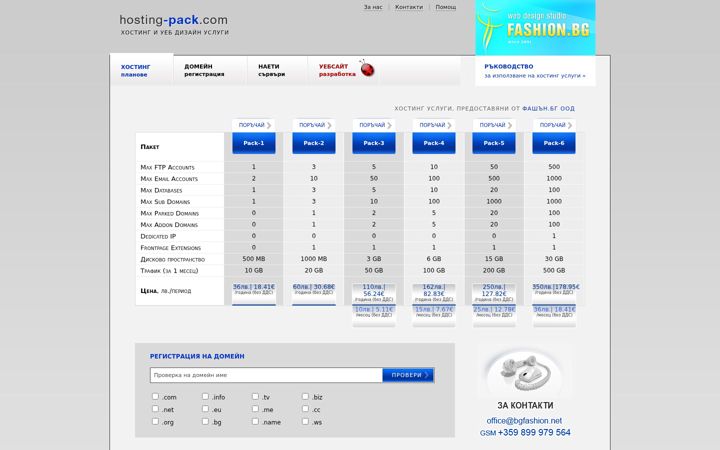This screenshot has height=450, width=720.
Task: Click the telephone and mouse contact image
Action: click(x=524, y=371)
